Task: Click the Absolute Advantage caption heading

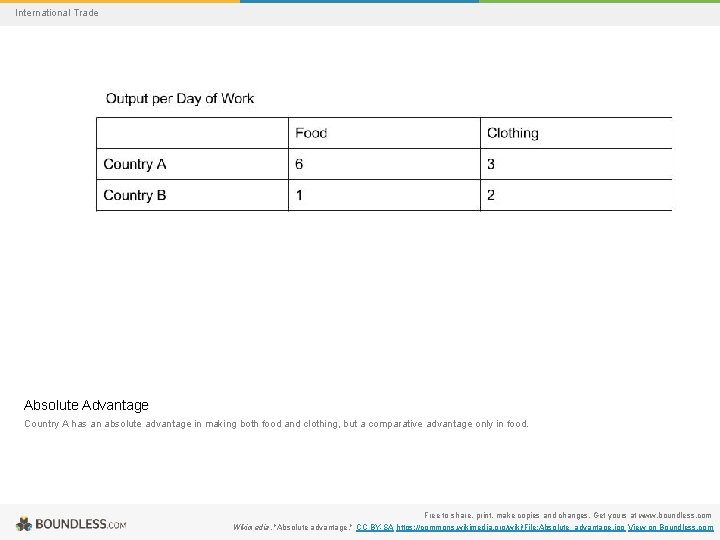Action: click(86, 405)
